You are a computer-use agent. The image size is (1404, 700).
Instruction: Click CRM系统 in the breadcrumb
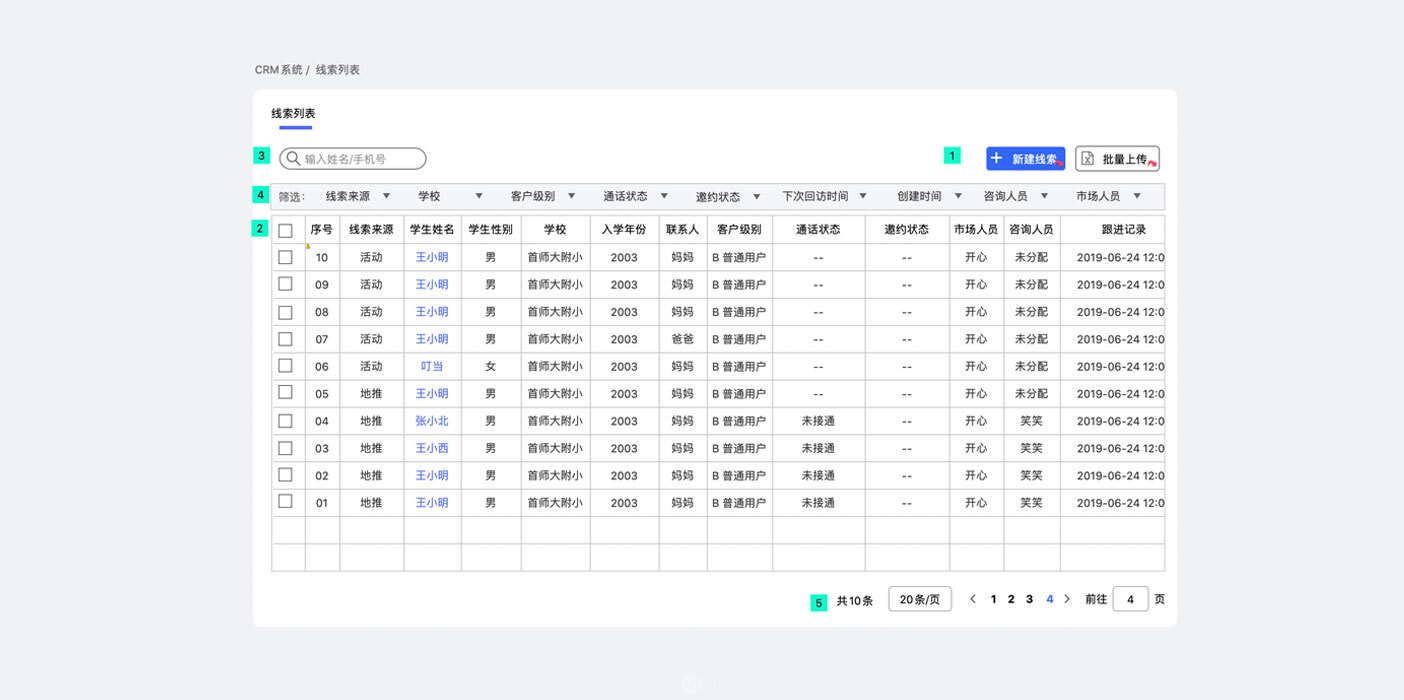[x=278, y=70]
